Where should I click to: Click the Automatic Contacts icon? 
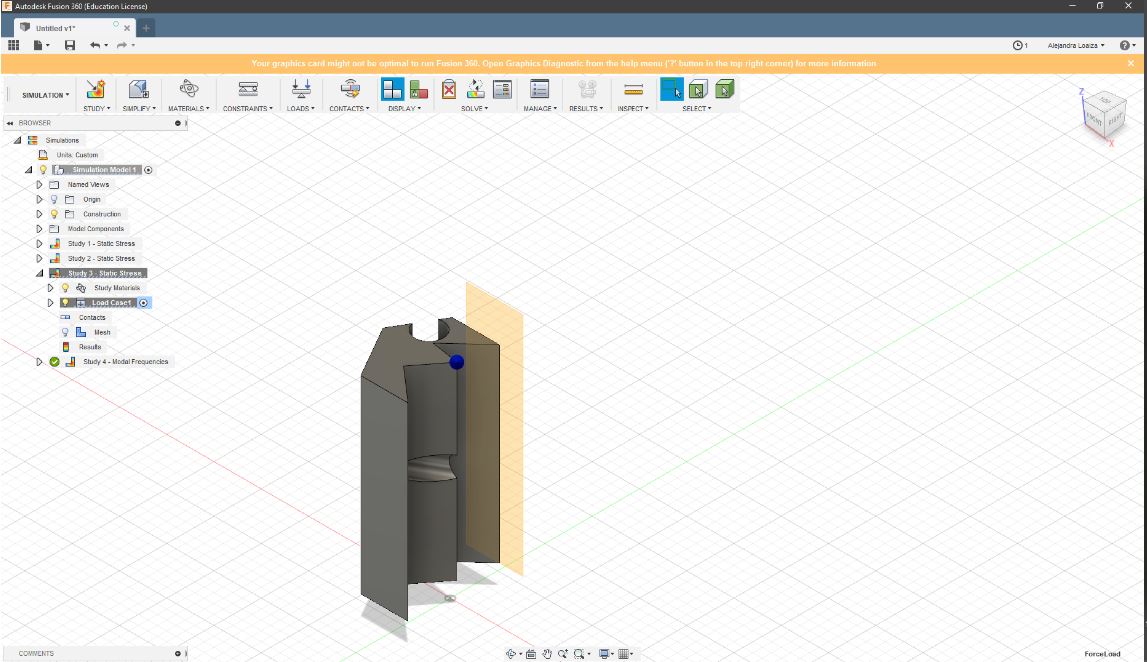[x=350, y=89]
